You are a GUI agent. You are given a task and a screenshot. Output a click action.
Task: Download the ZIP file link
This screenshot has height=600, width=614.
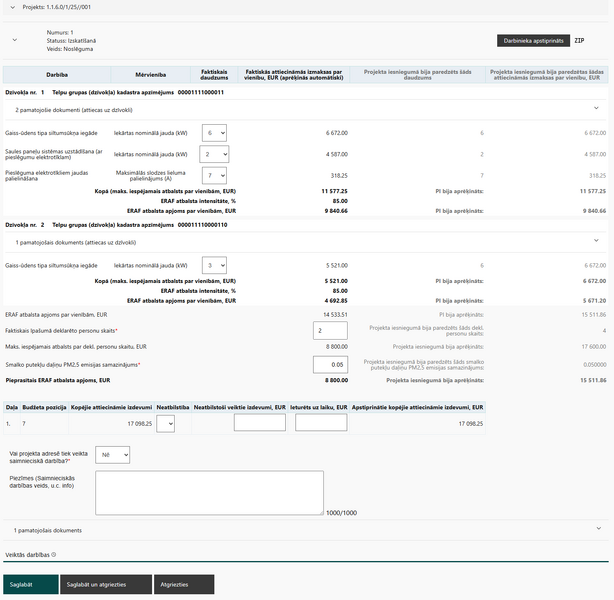coord(579,41)
